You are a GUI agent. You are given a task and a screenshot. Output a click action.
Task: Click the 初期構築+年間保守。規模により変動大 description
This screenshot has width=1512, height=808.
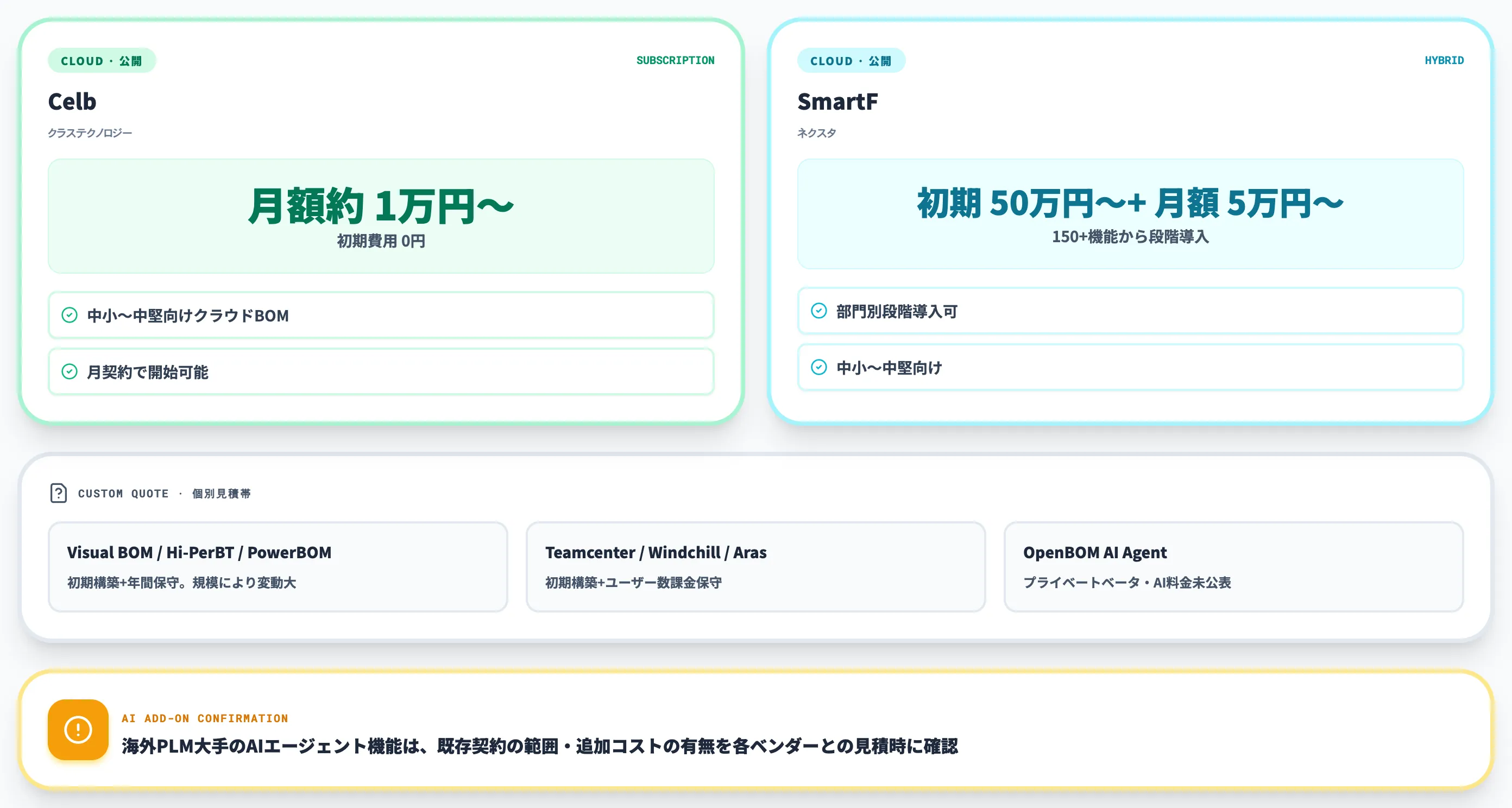[181, 583]
